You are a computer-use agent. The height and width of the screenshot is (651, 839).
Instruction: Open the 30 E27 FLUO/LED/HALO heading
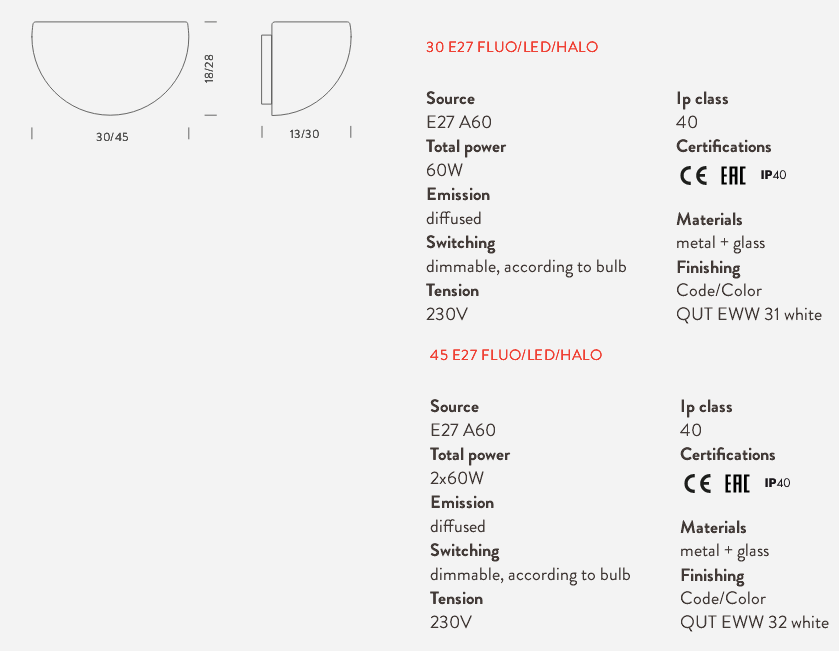pyautogui.click(x=512, y=47)
